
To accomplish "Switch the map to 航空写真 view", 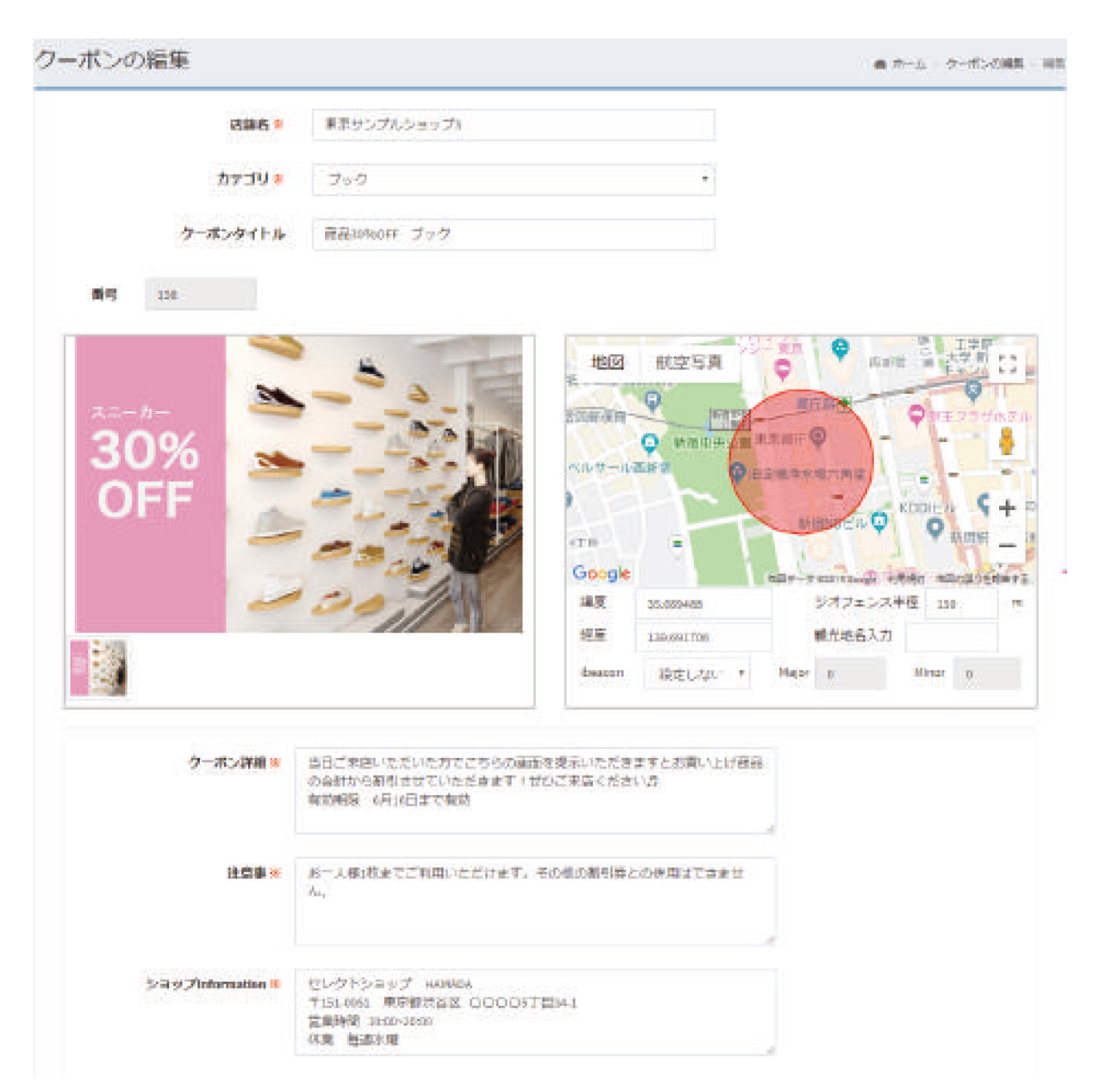I will coord(688,362).
